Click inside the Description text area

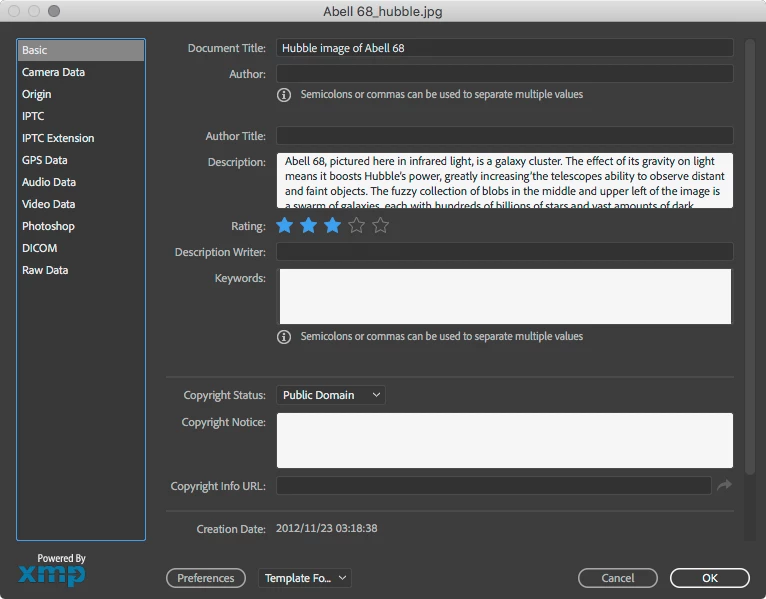point(505,181)
